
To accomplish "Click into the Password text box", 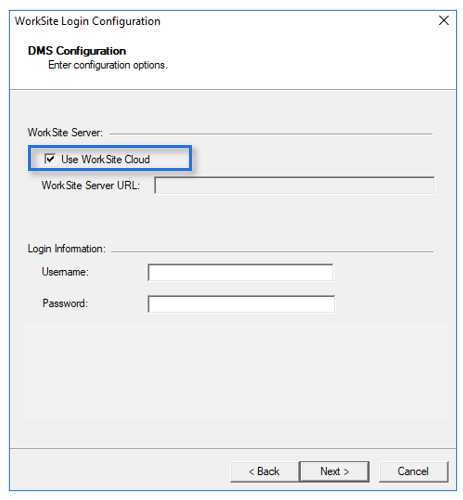I will pyautogui.click(x=241, y=304).
